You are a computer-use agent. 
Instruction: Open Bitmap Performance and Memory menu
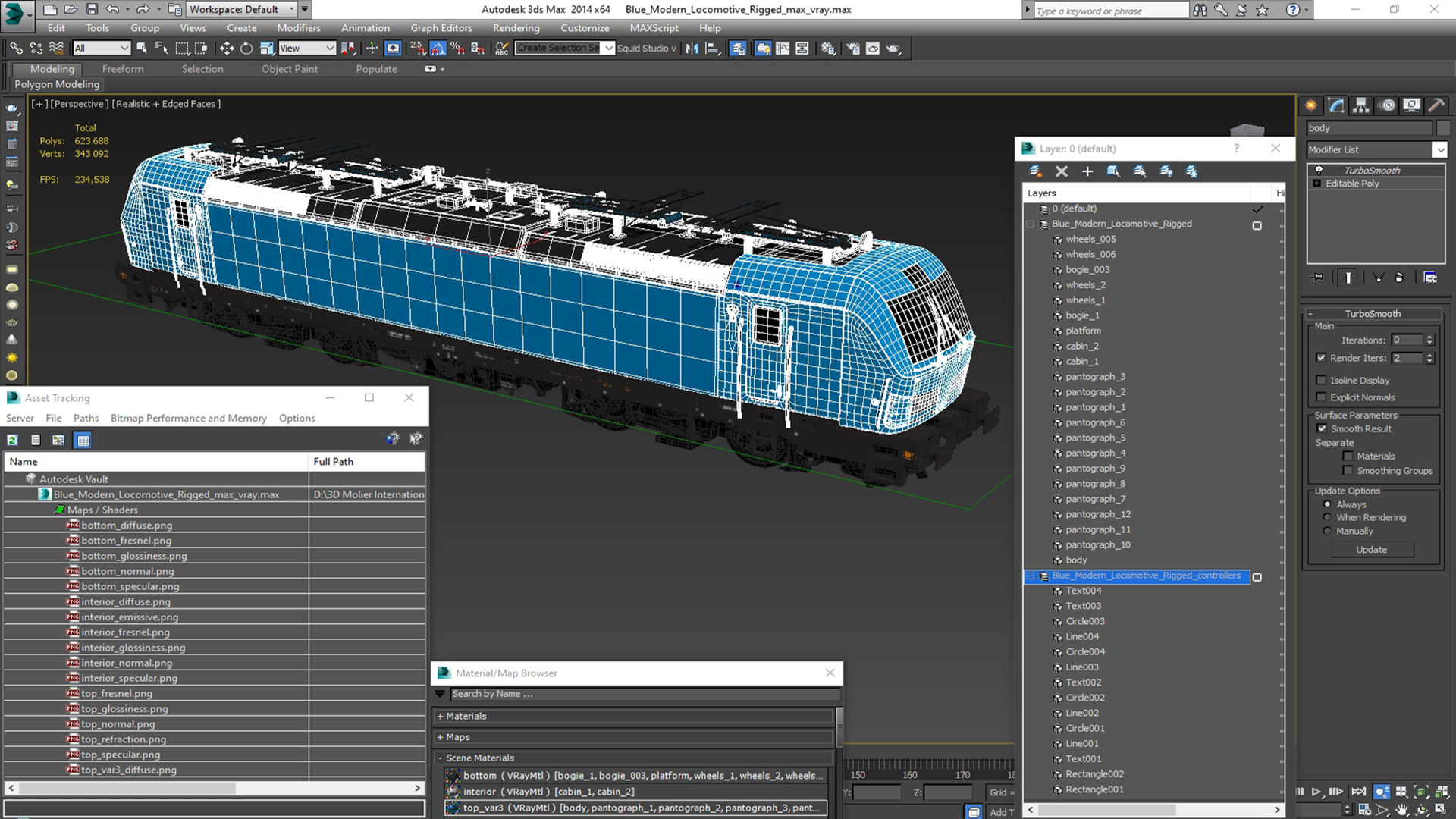(x=188, y=419)
